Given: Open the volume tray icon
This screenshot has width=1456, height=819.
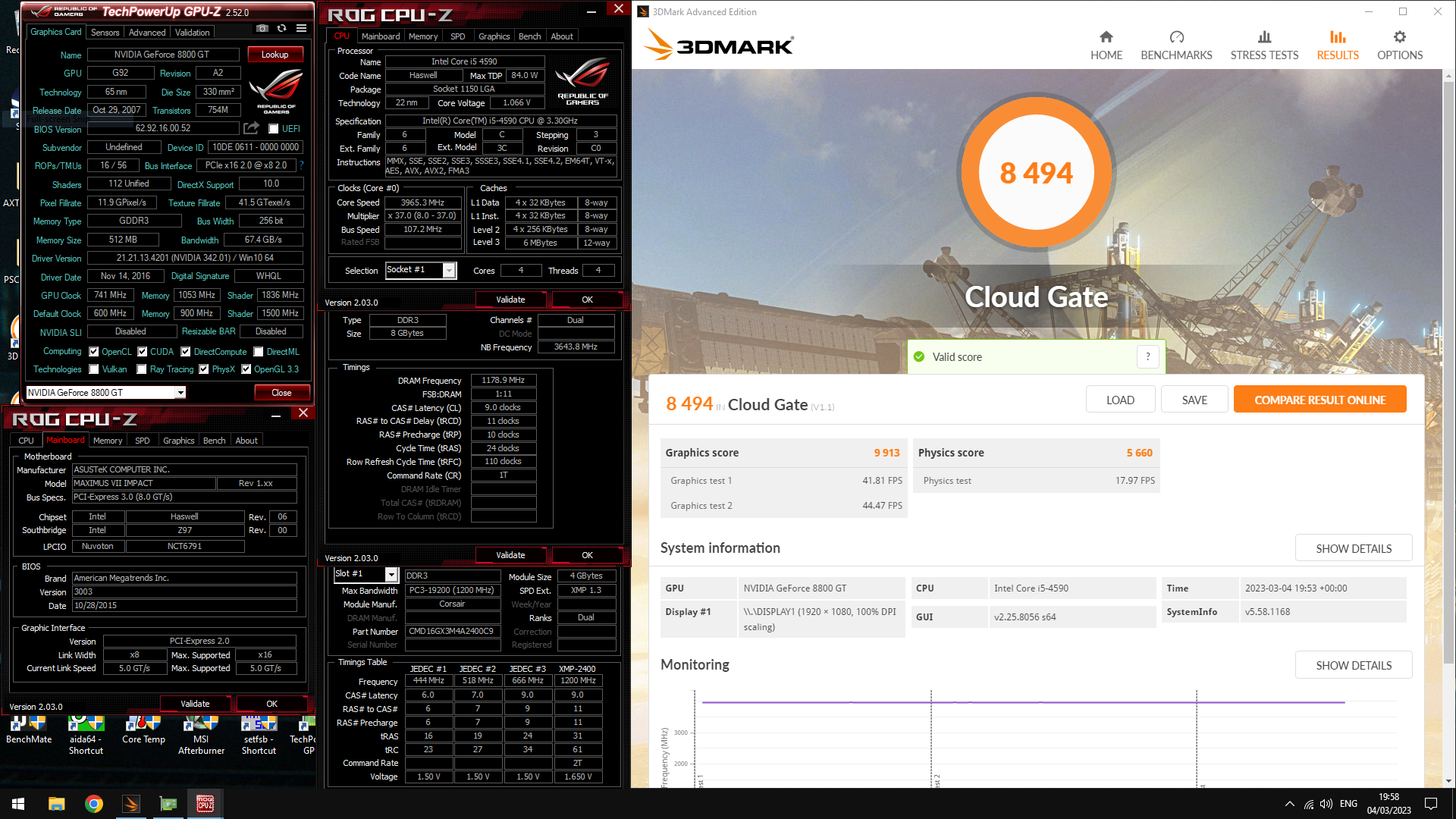Looking at the screenshot, I should coord(1326,804).
